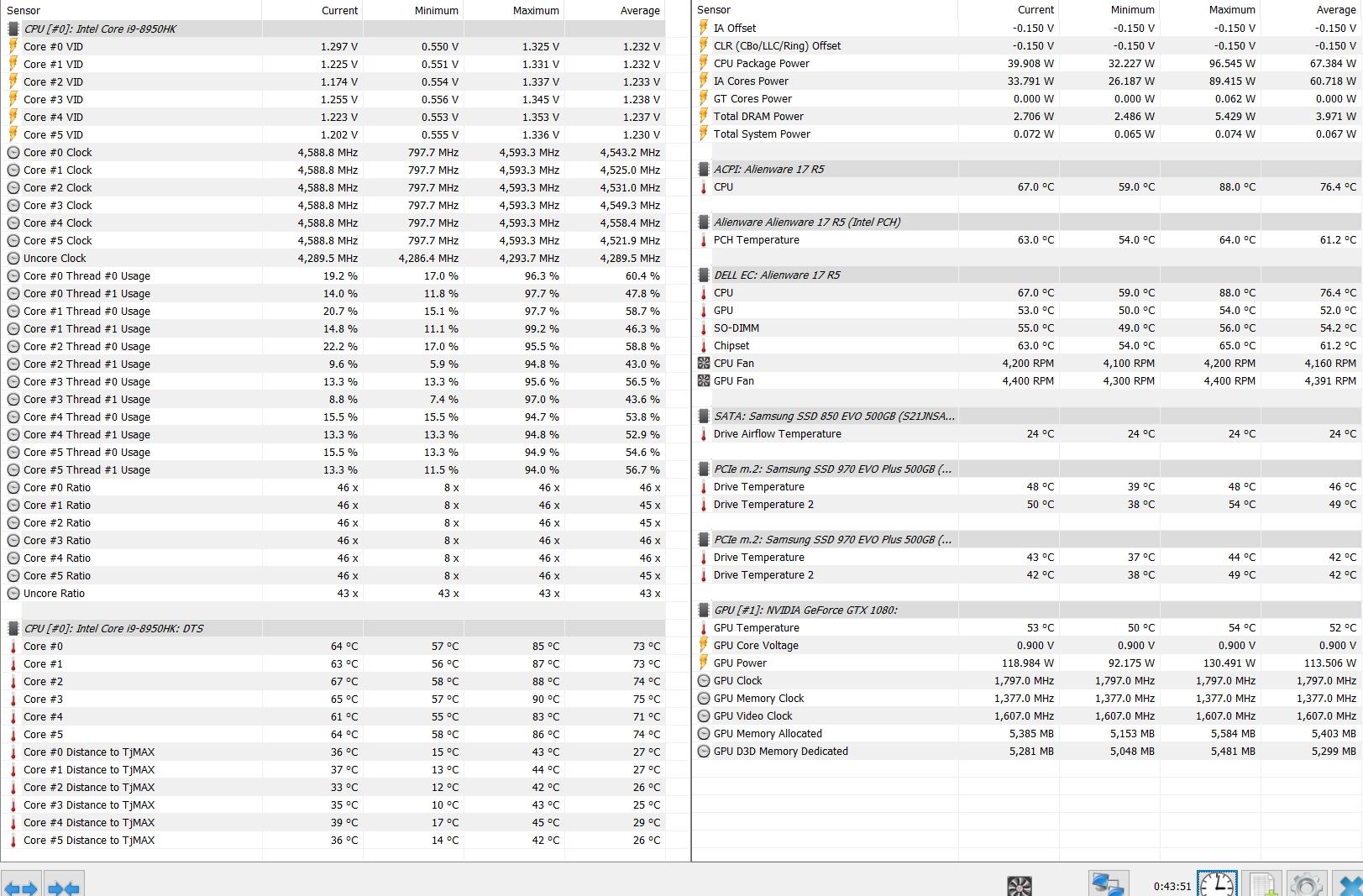Click the right panel Maximum column header
The height and width of the screenshot is (896, 1363).
point(1231,9)
